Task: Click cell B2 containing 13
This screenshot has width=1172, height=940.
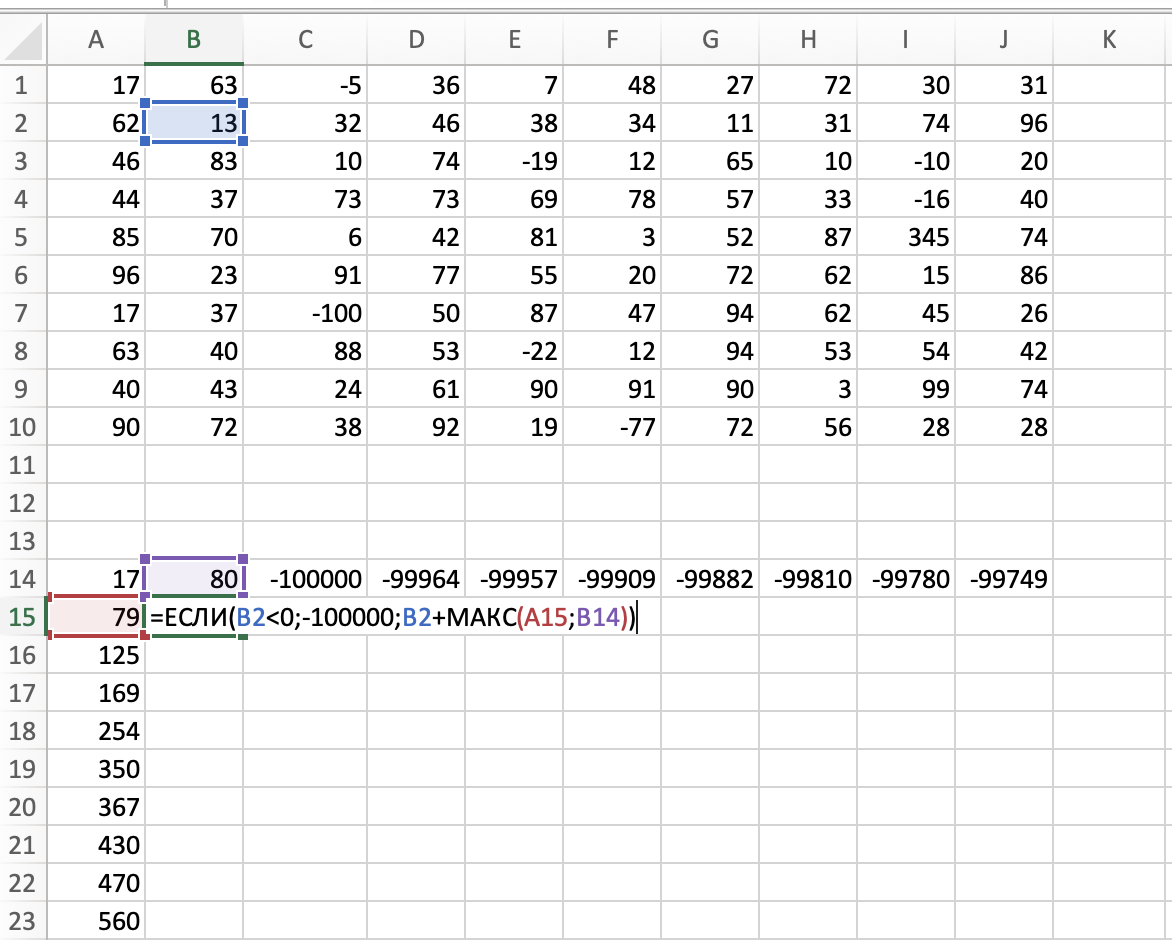Action: [195, 124]
